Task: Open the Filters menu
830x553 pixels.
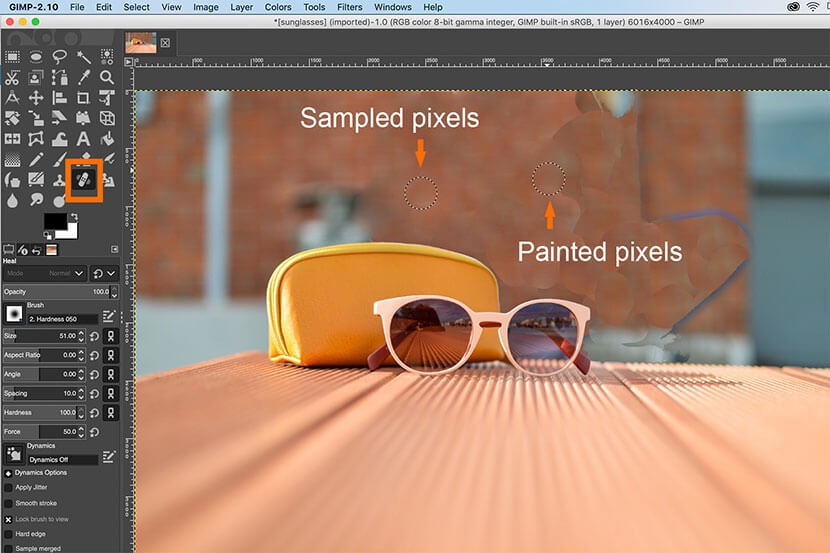Action: 349,7
